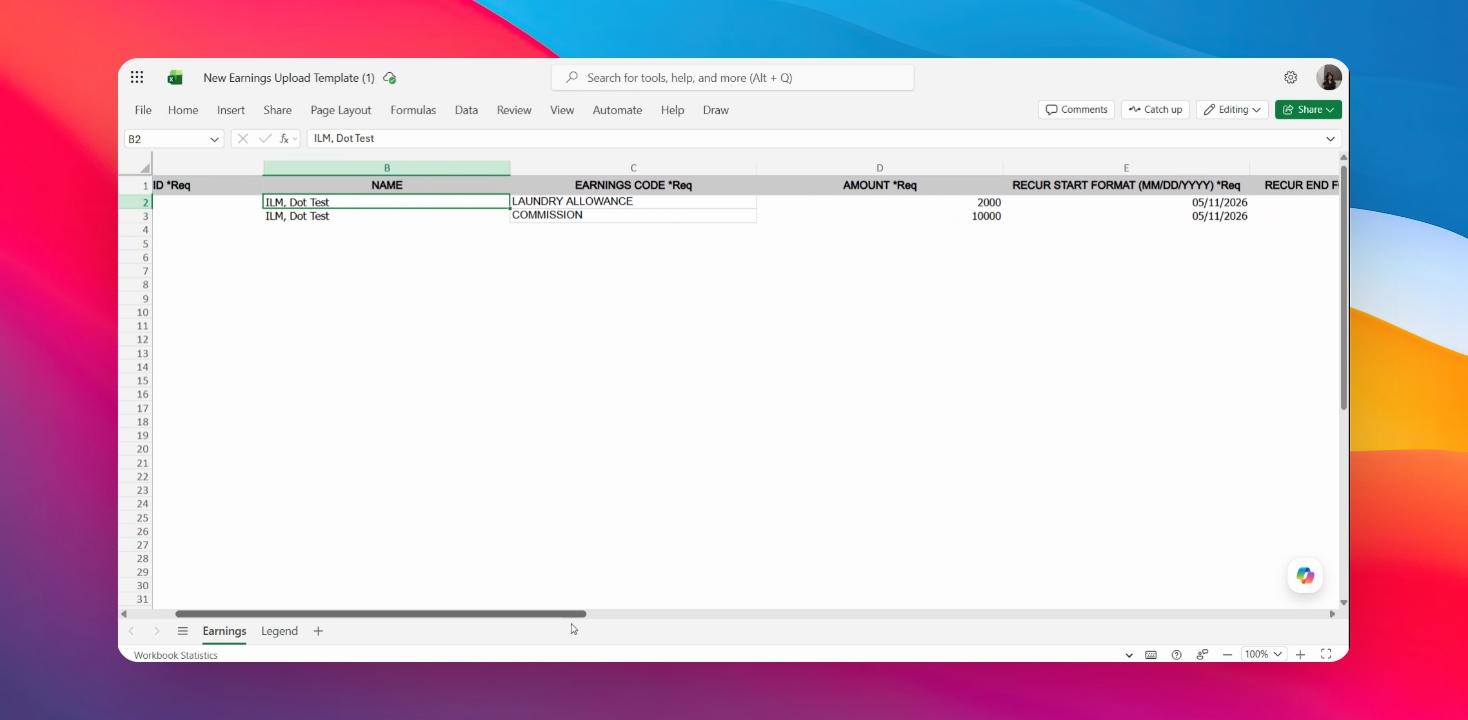Open the keyboard shortcuts icon in status bar
Image resolution: width=1468 pixels, height=720 pixels.
click(x=1151, y=655)
